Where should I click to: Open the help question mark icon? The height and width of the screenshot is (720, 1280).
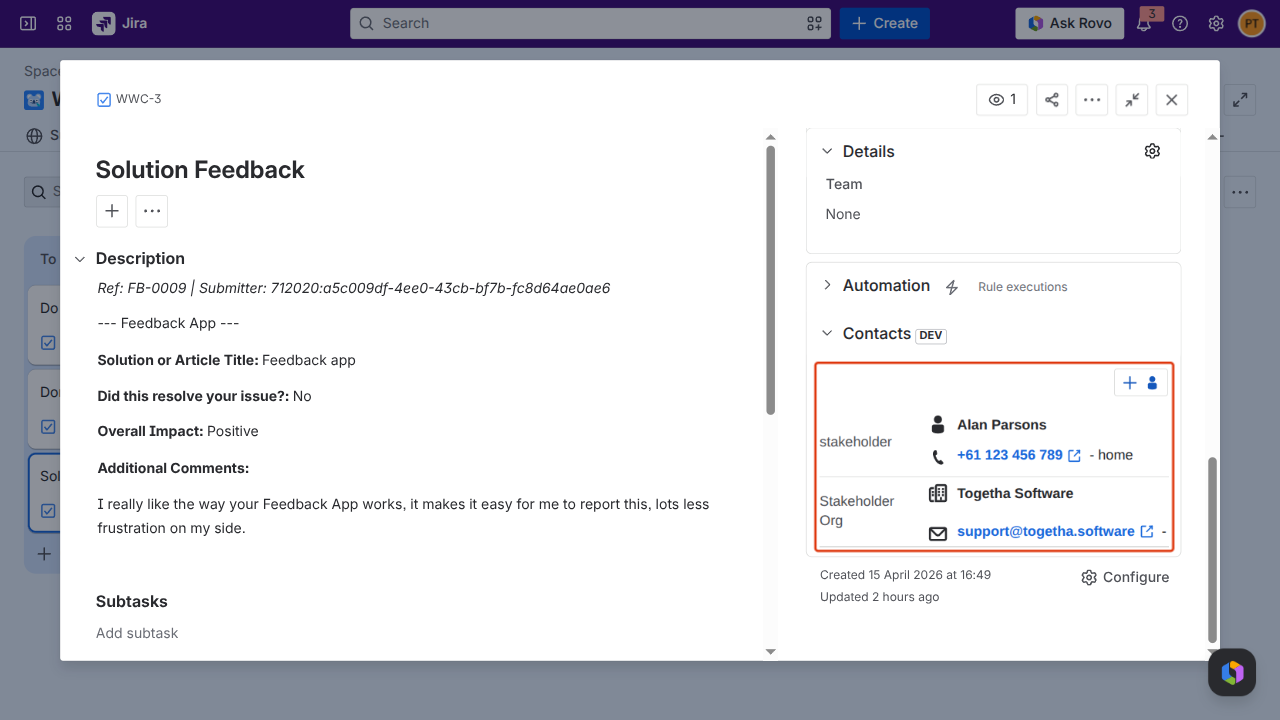tap(1180, 23)
